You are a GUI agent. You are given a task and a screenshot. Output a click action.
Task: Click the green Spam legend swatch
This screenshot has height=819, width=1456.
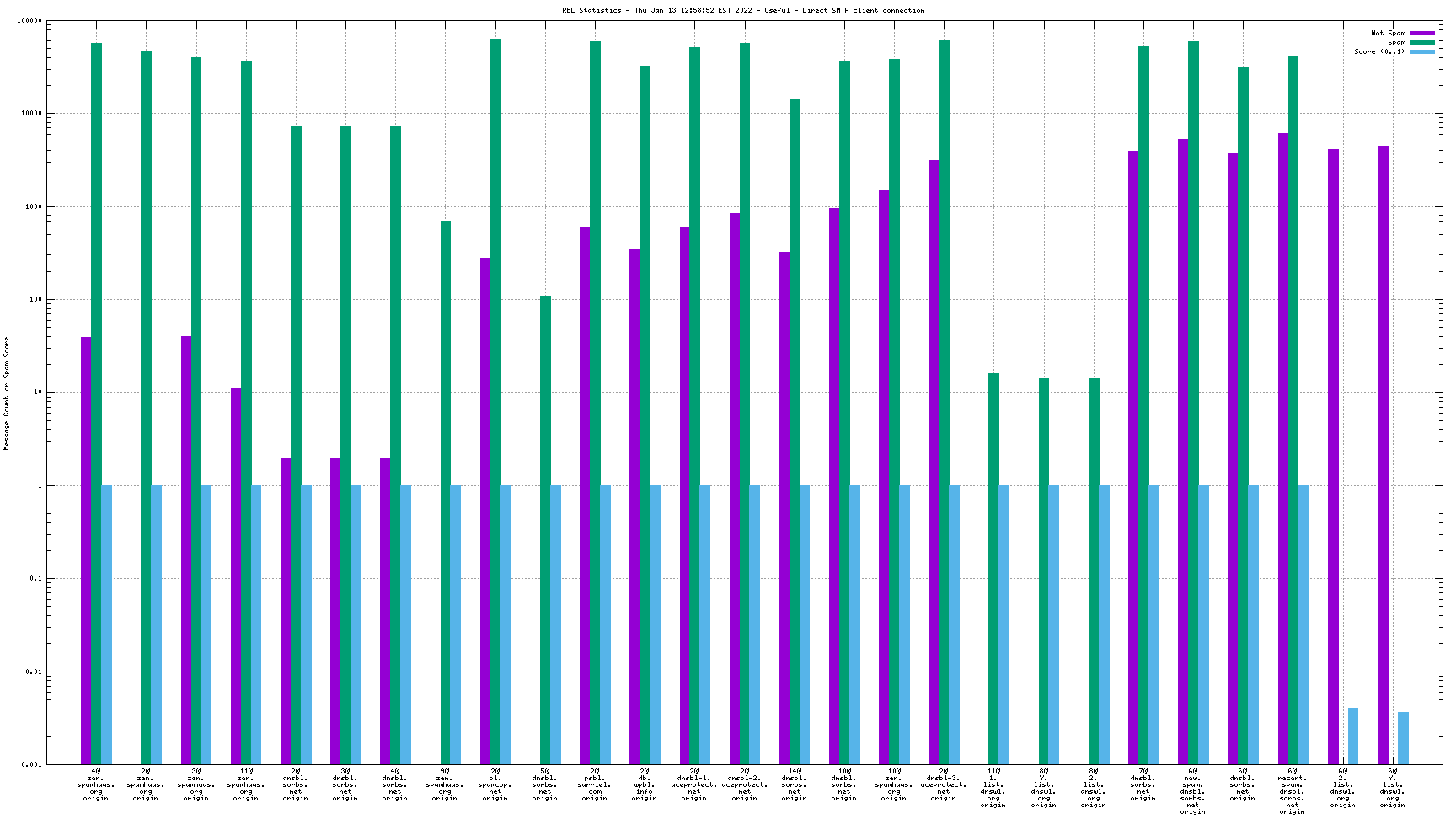[x=1422, y=42]
